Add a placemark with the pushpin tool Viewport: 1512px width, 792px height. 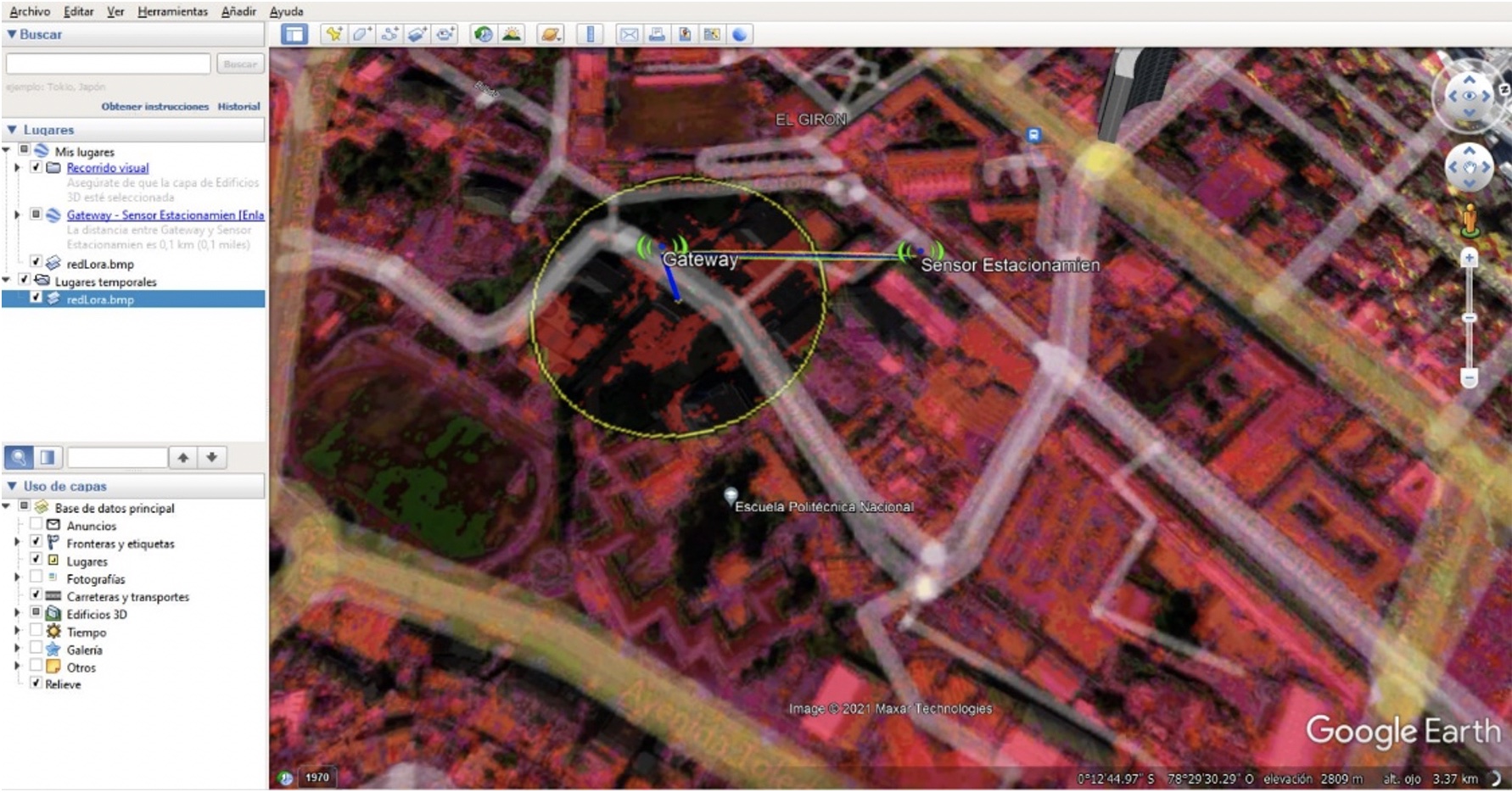point(334,34)
